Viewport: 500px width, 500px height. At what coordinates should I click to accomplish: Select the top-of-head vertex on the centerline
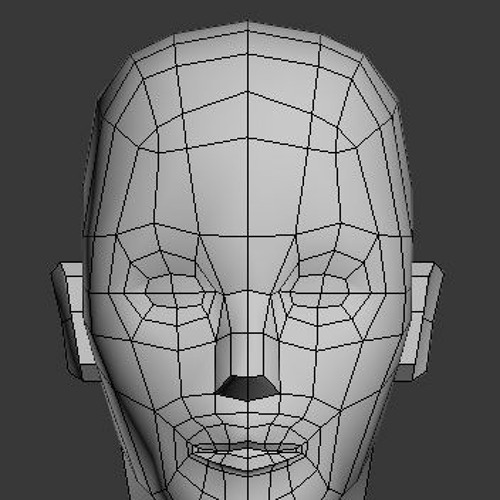248,21
